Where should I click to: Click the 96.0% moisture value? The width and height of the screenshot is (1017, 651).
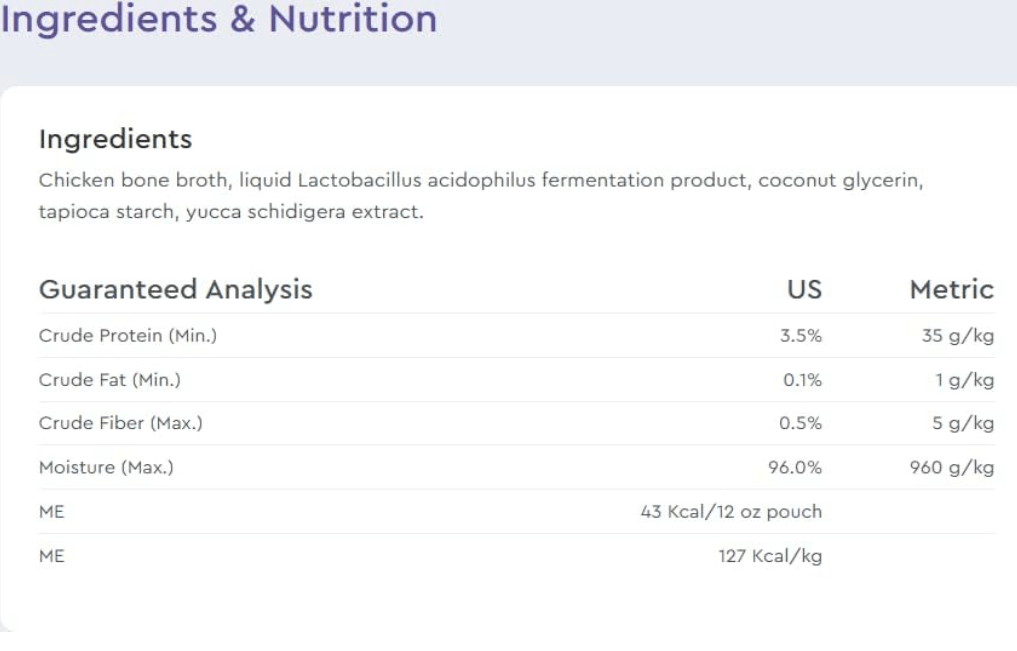tap(795, 468)
